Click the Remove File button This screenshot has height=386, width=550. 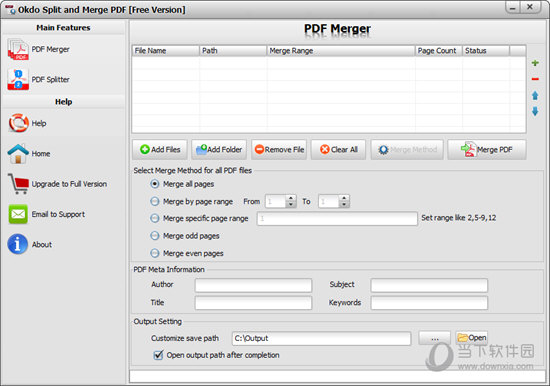[279, 149]
